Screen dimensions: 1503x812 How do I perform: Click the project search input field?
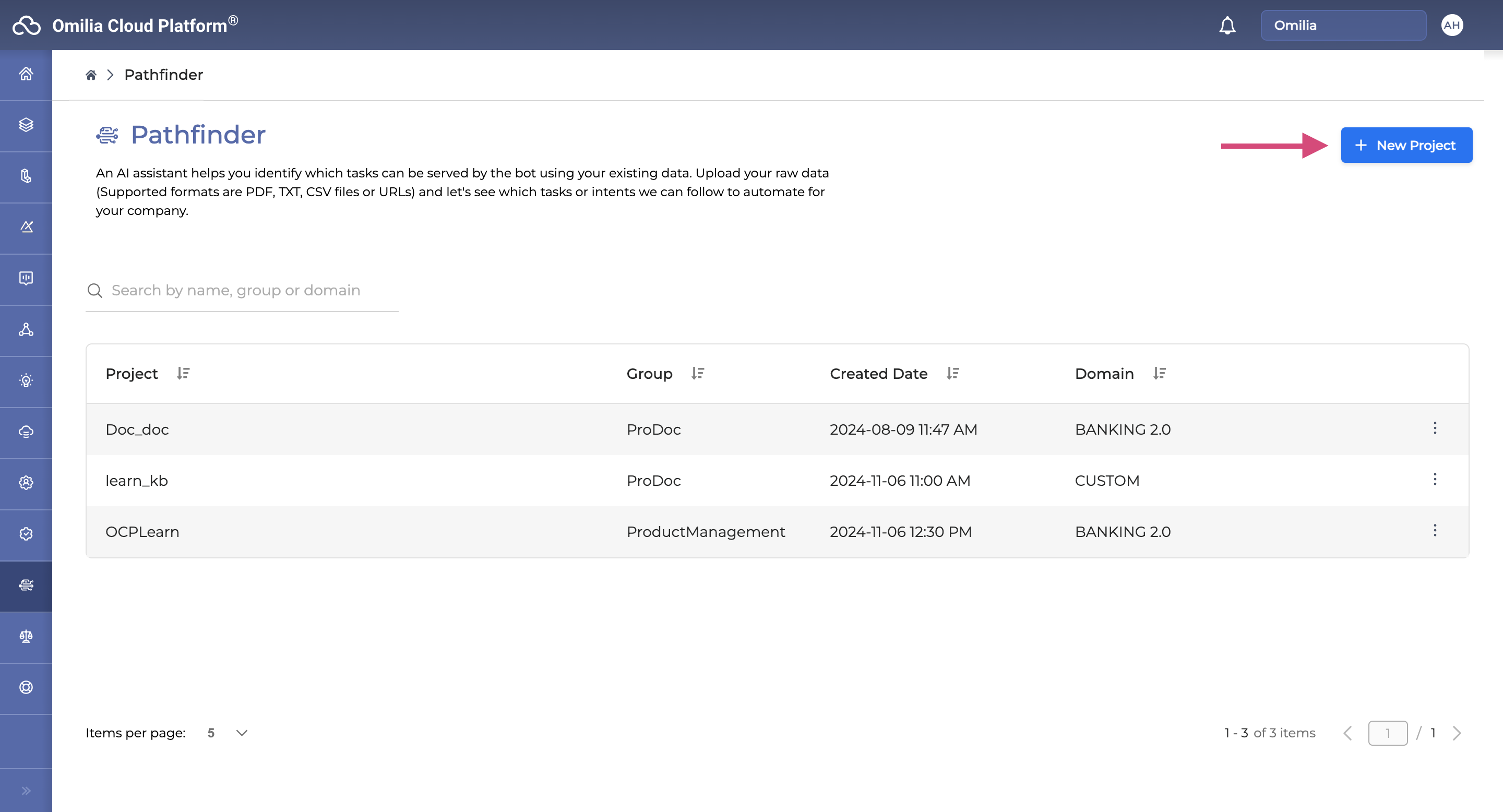click(x=245, y=291)
